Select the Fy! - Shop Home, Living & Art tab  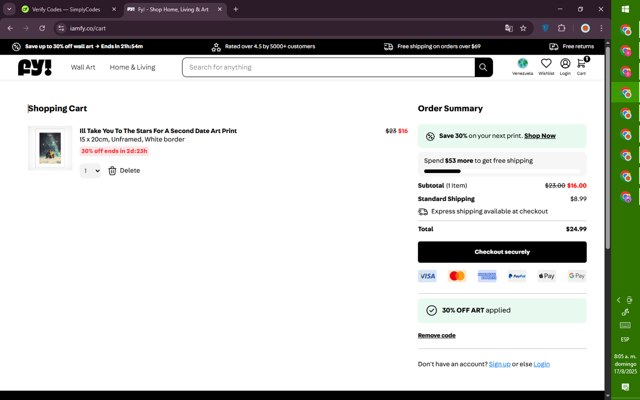tap(175, 9)
